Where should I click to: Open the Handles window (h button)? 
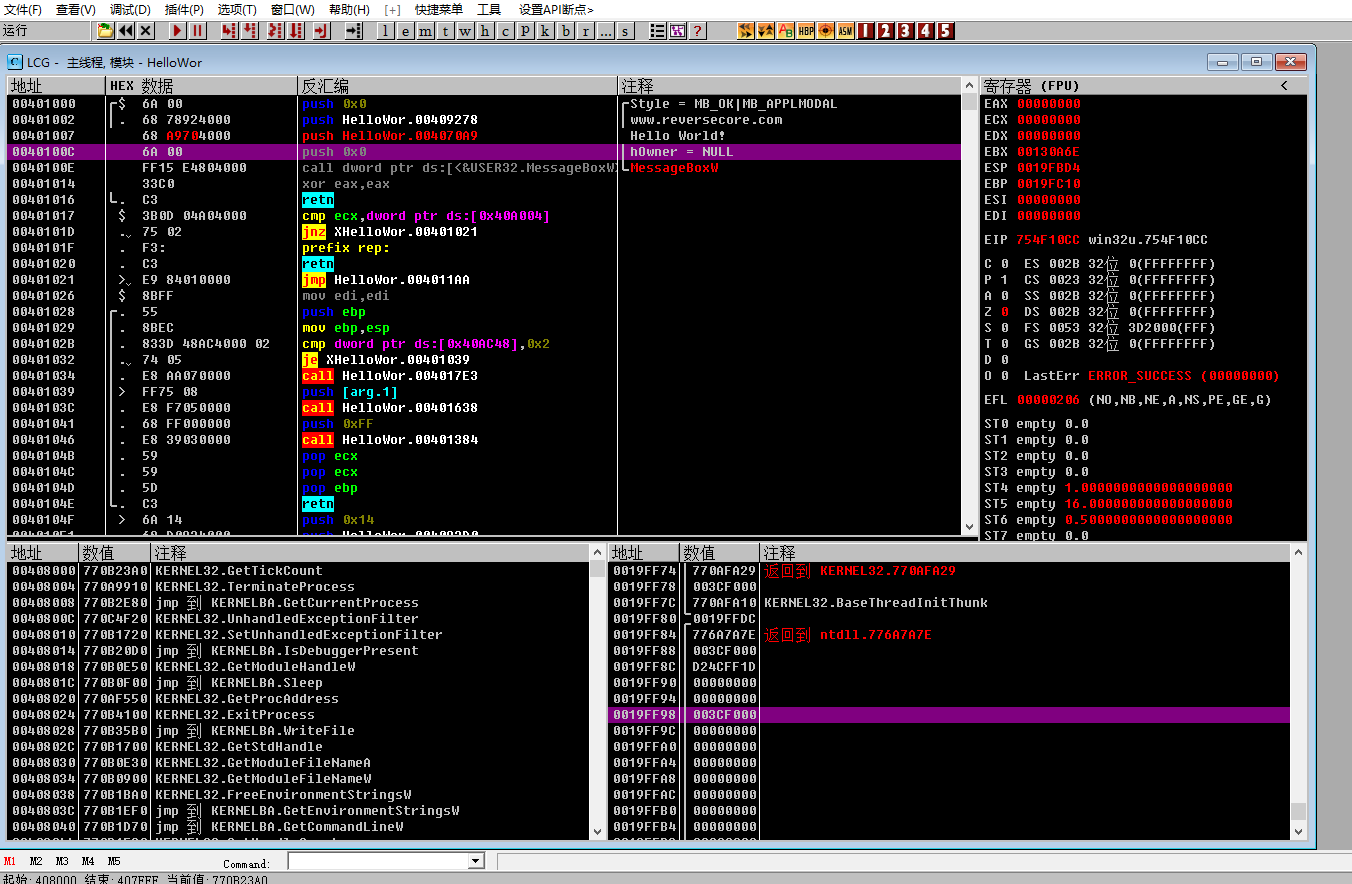[485, 31]
